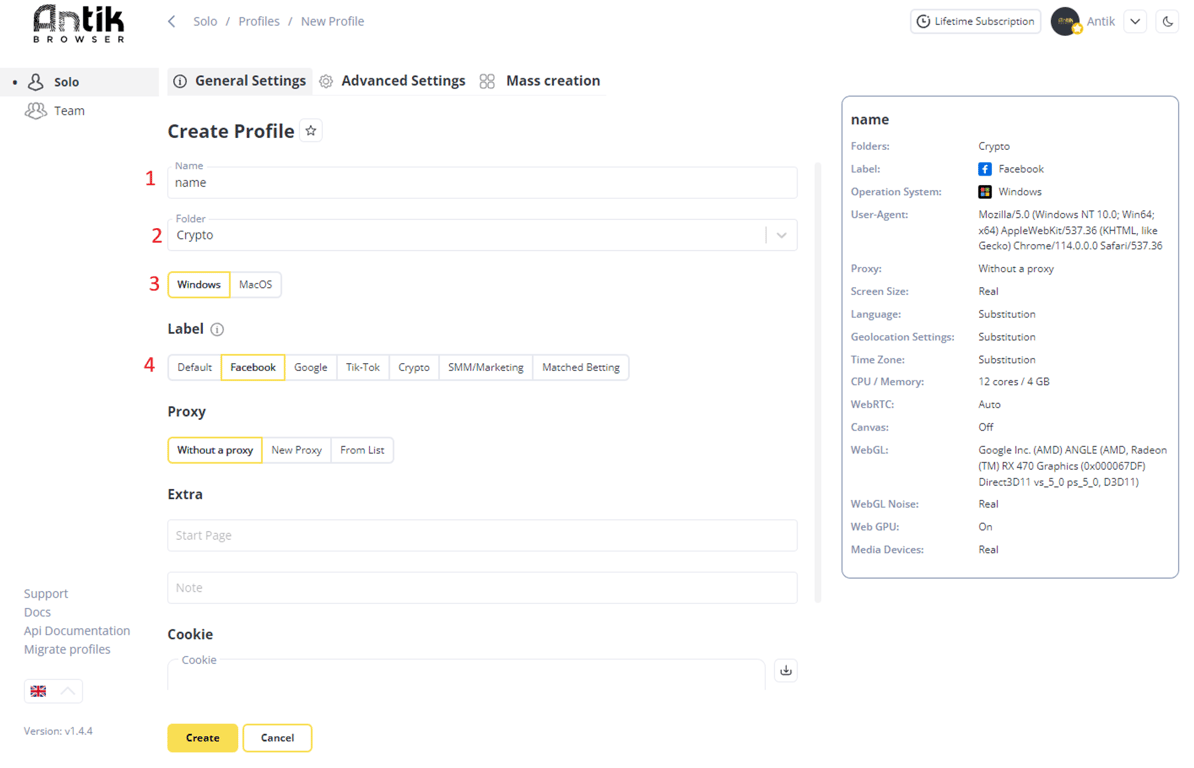1194x768 pixels.
Task: Open Solo section in sidebar
Action: coord(79,82)
